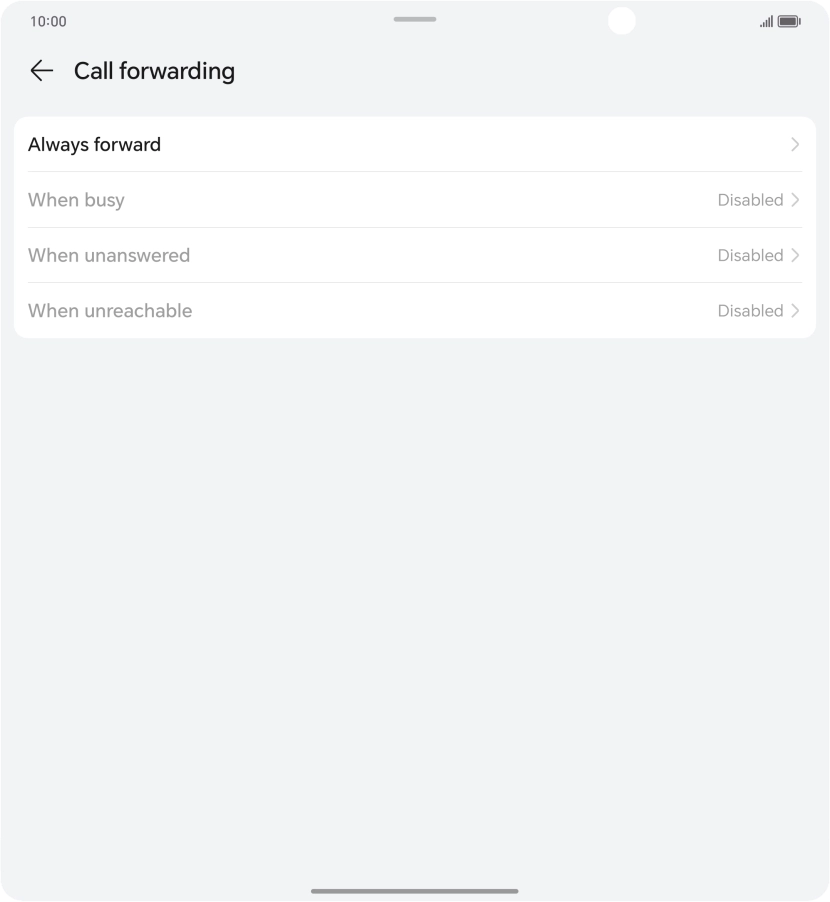Screen dimensions: 830x902
Task: Select the Call forwarding title
Action: [x=154, y=70]
